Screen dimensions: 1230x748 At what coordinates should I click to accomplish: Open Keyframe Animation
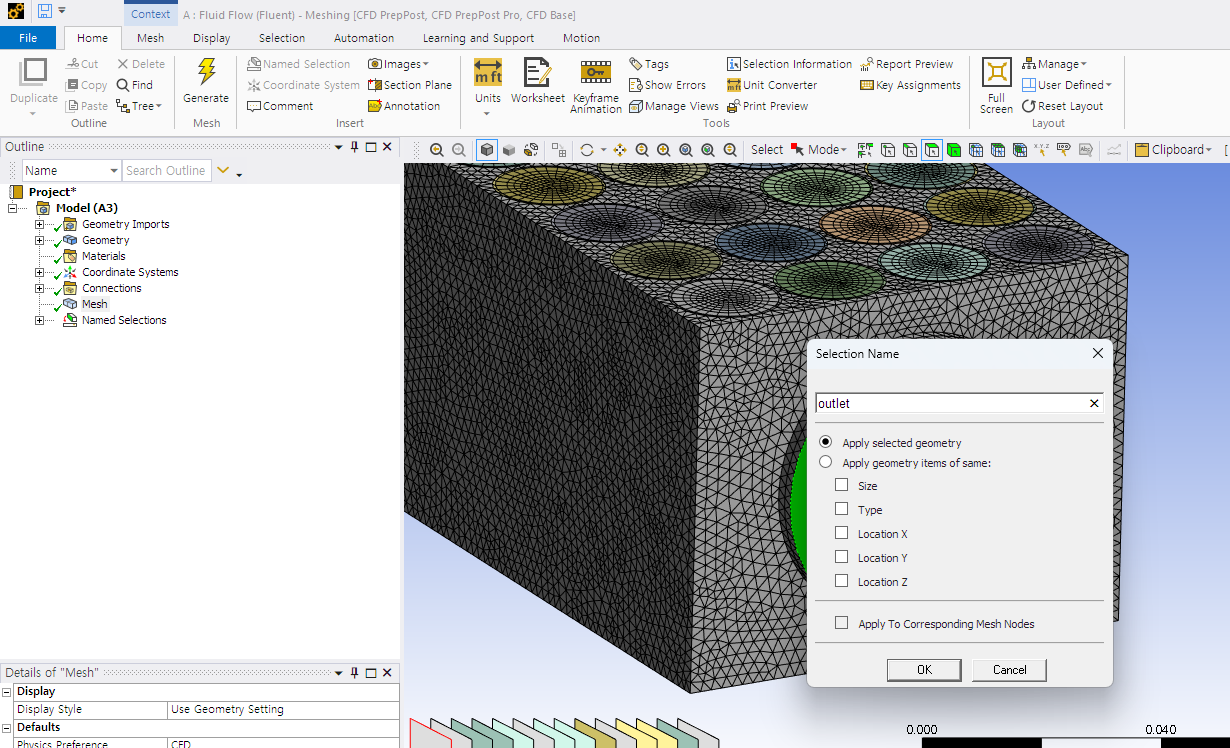(x=596, y=86)
